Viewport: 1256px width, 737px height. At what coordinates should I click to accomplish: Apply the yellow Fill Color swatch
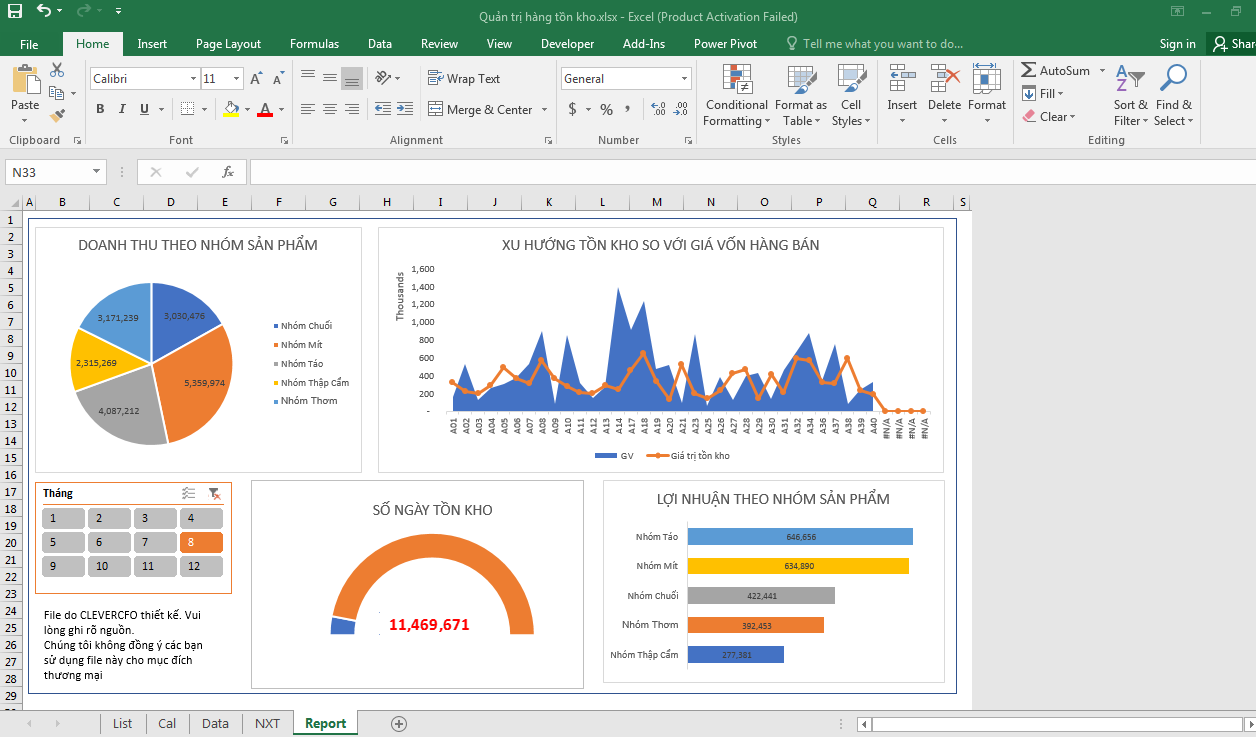point(231,109)
